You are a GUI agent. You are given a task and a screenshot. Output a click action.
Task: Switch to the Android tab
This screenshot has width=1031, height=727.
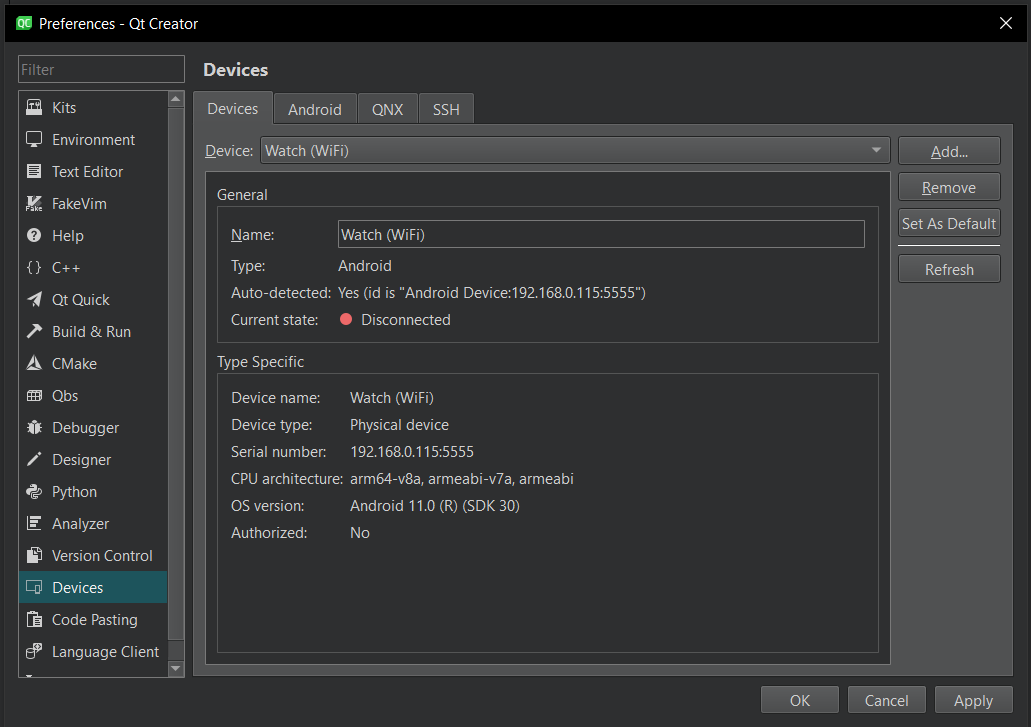[x=315, y=109]
